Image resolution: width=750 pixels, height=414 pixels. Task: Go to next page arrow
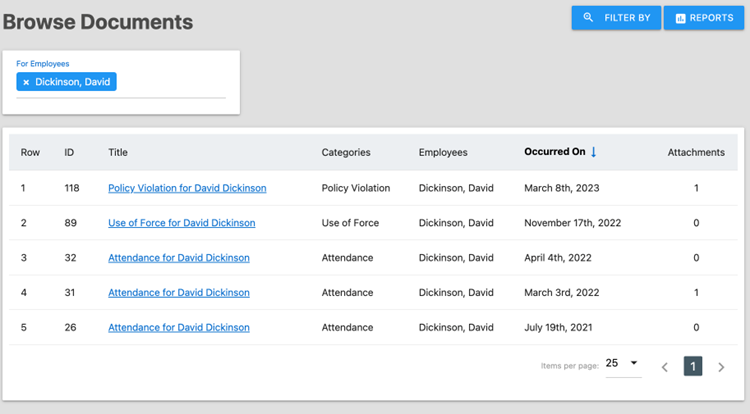click(721, 367)
